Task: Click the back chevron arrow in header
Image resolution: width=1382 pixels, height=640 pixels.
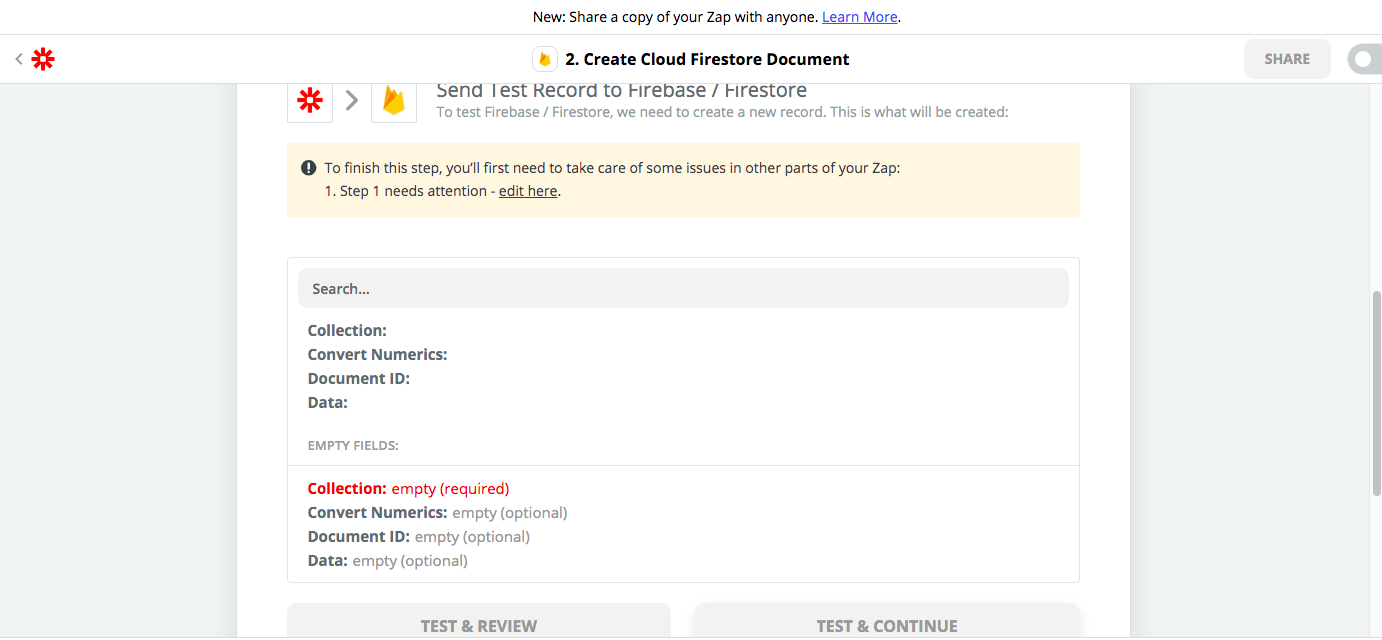Action: [x=18, y=59]
